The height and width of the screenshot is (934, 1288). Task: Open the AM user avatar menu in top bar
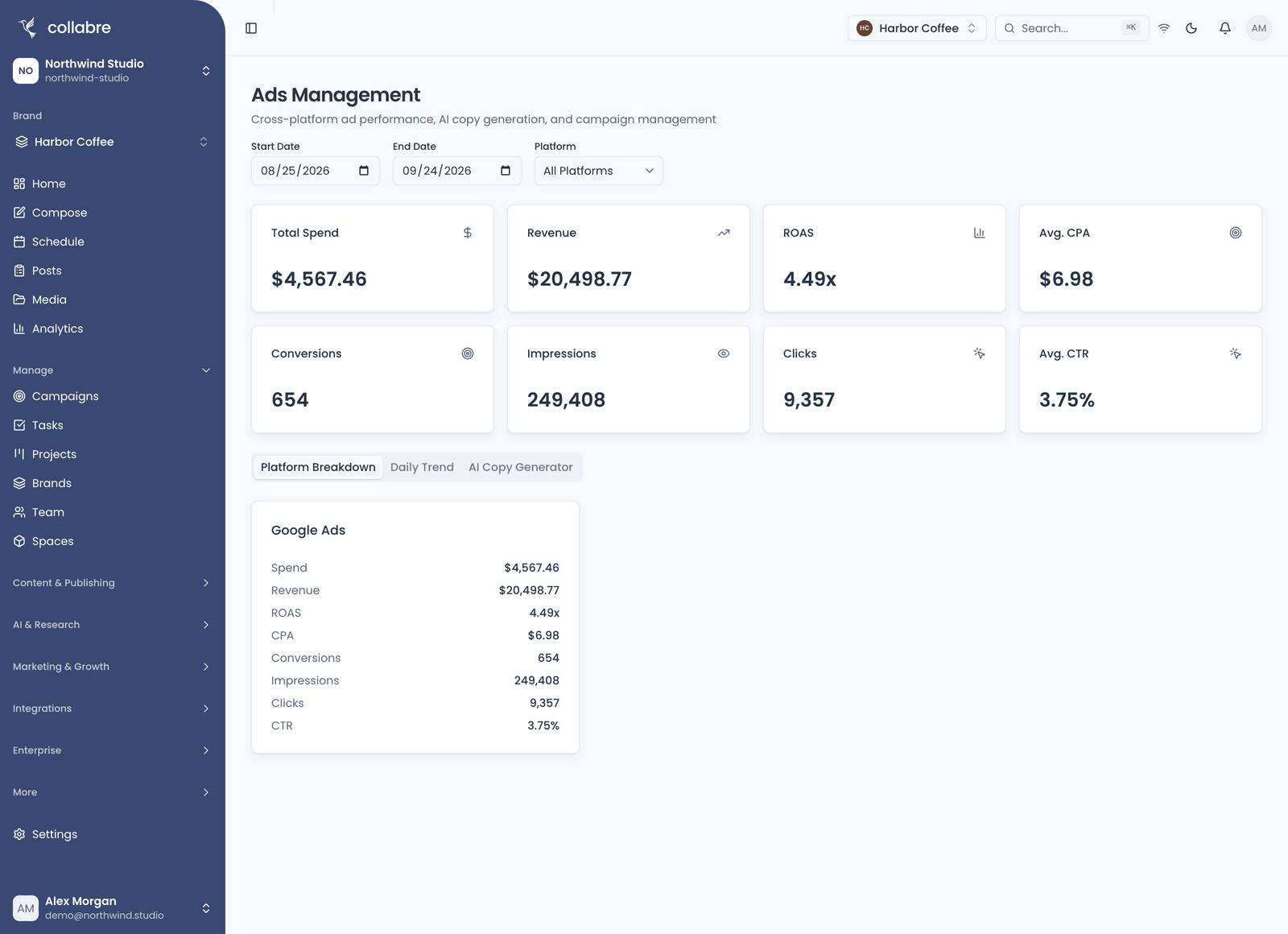pos(1259,28)
